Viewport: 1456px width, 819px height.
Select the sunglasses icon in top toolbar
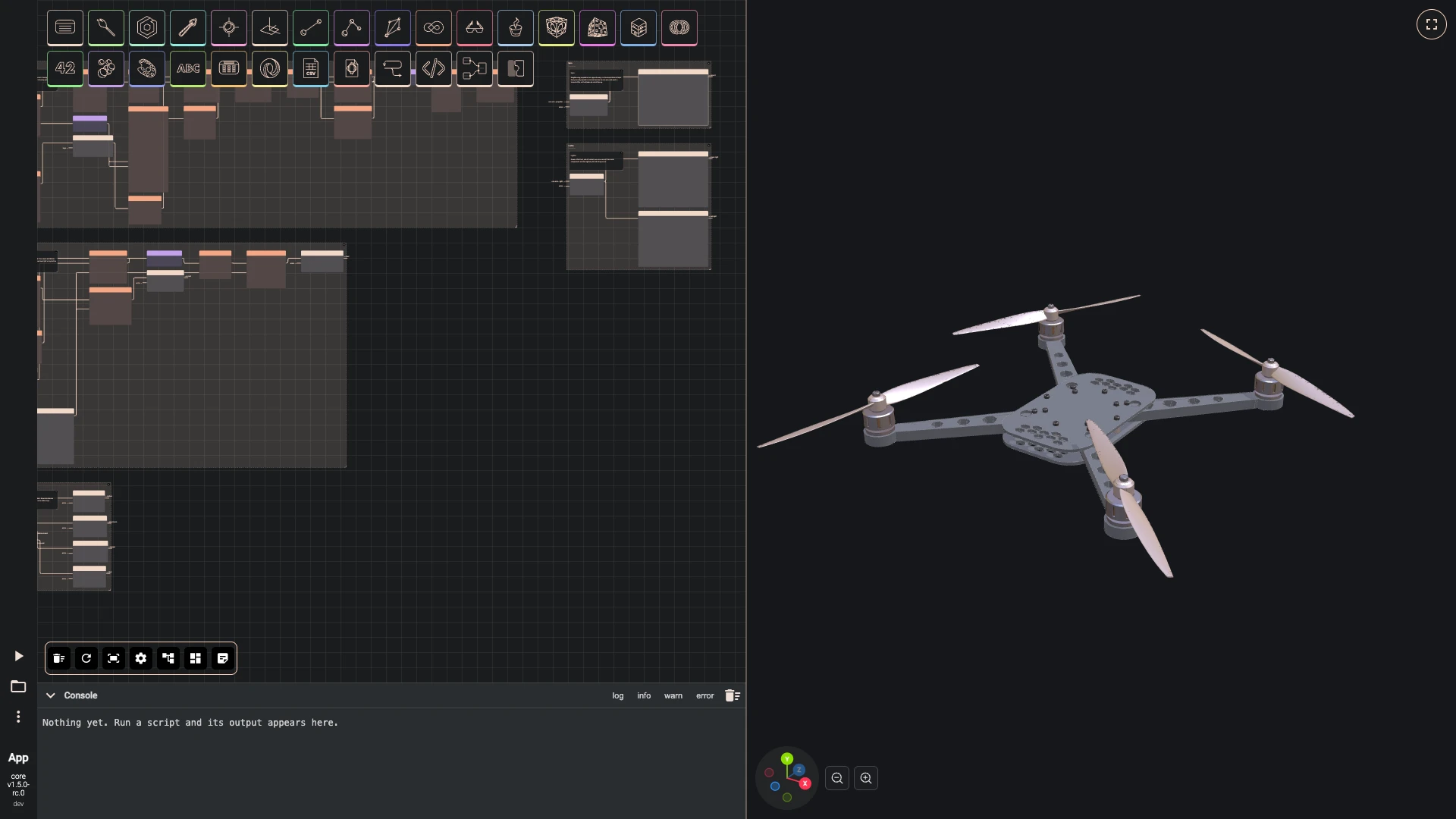coord(475,27)
